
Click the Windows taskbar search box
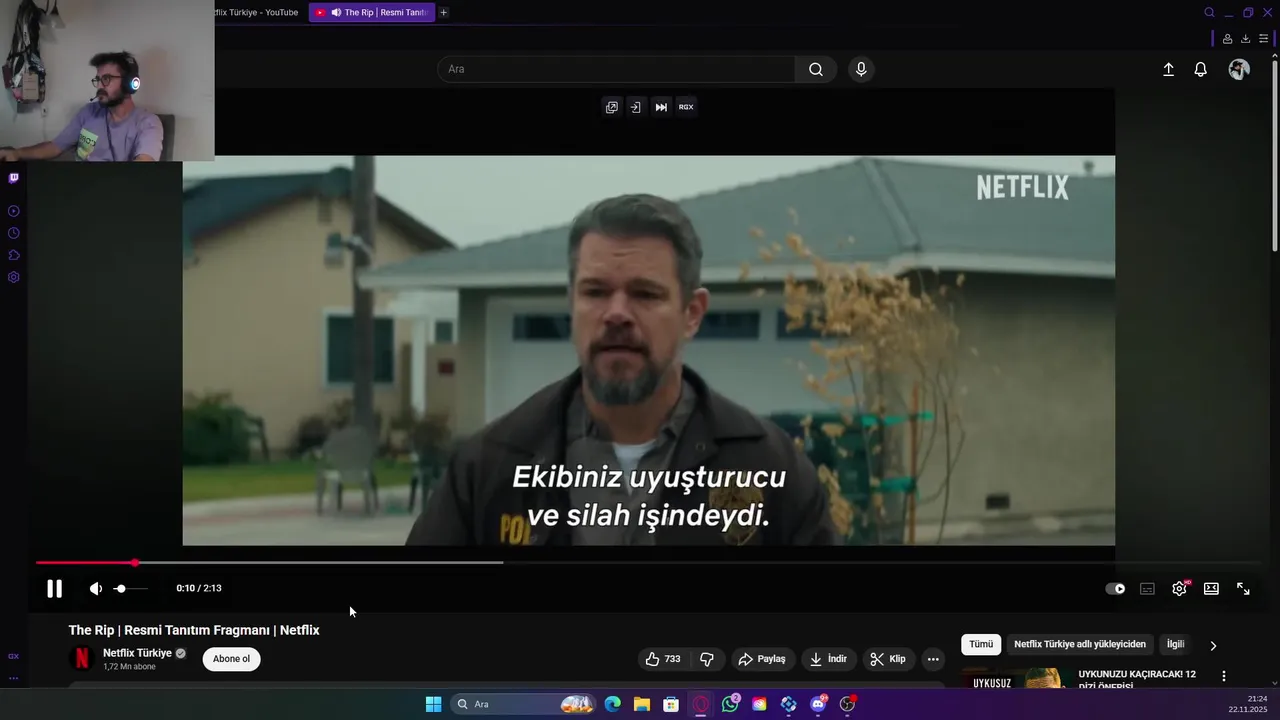pos(523,704)
